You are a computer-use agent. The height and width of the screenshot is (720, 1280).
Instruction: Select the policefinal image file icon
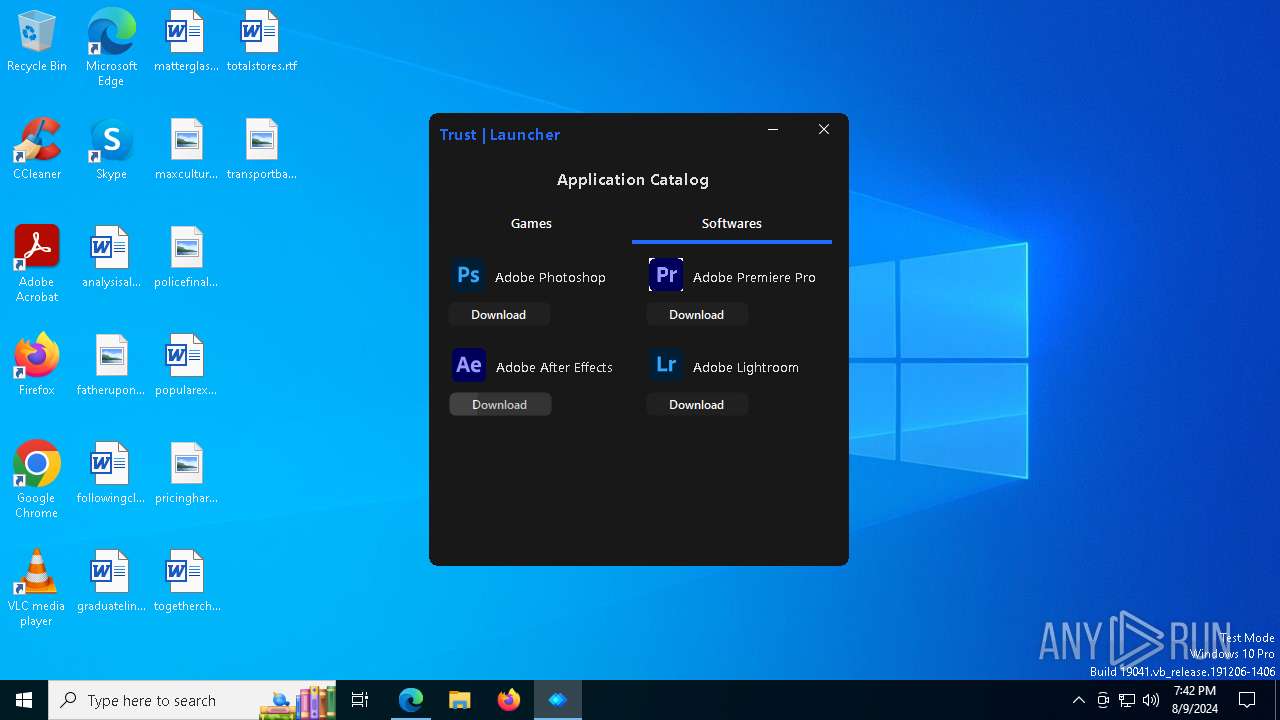coord(186,258)
